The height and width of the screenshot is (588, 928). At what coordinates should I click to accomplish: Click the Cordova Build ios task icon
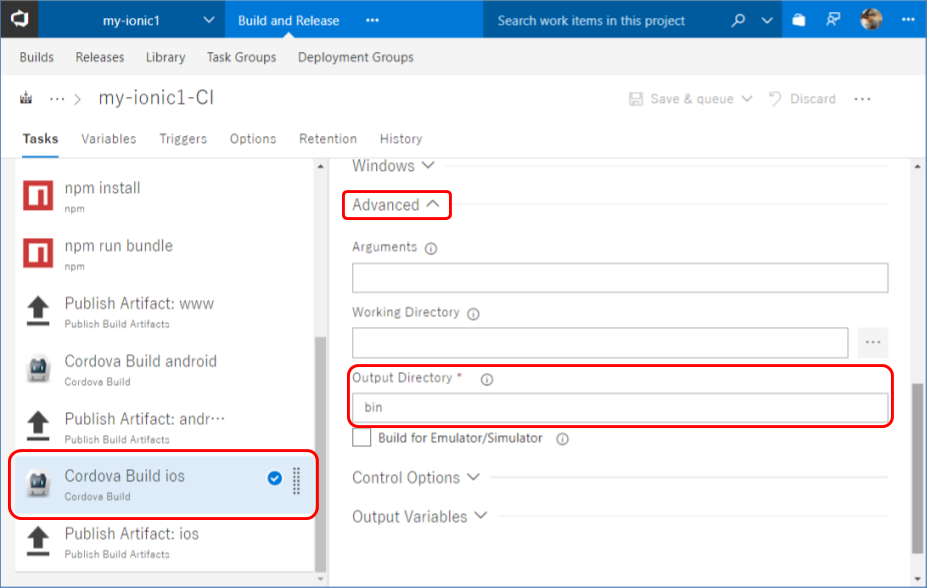(38, 483)
